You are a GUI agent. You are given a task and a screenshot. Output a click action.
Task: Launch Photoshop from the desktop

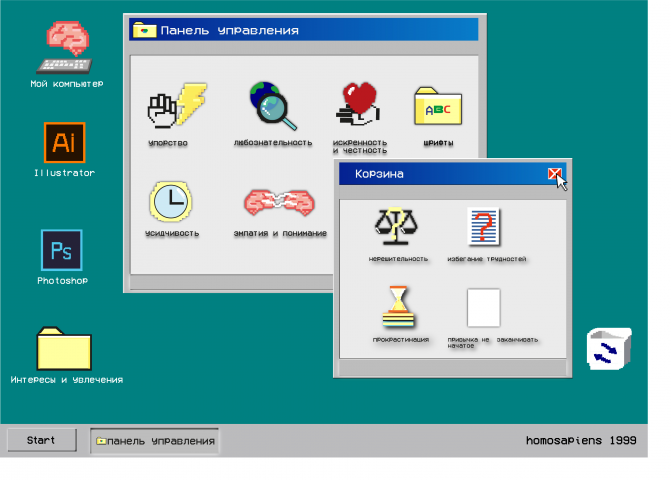(x=62, y=250)
